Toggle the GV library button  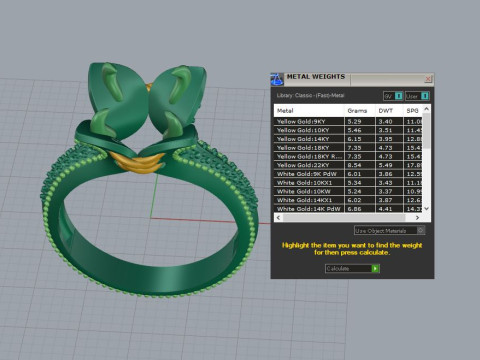point(393,96)
